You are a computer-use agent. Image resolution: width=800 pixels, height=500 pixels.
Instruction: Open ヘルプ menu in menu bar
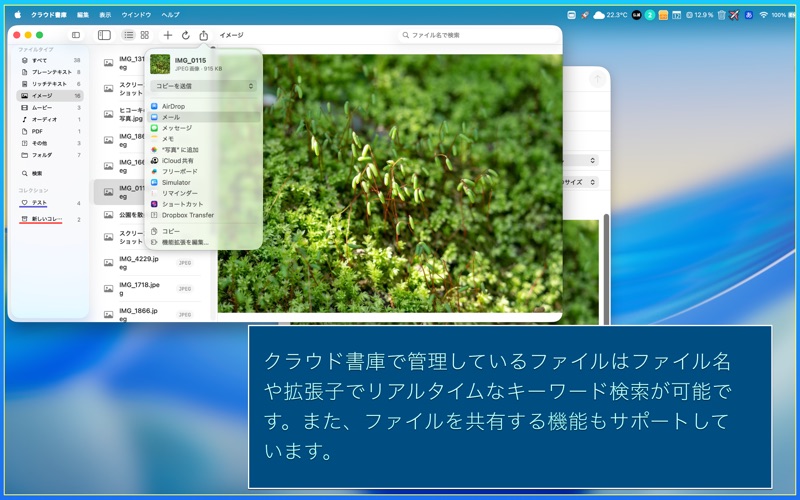[x=170, y=15]
